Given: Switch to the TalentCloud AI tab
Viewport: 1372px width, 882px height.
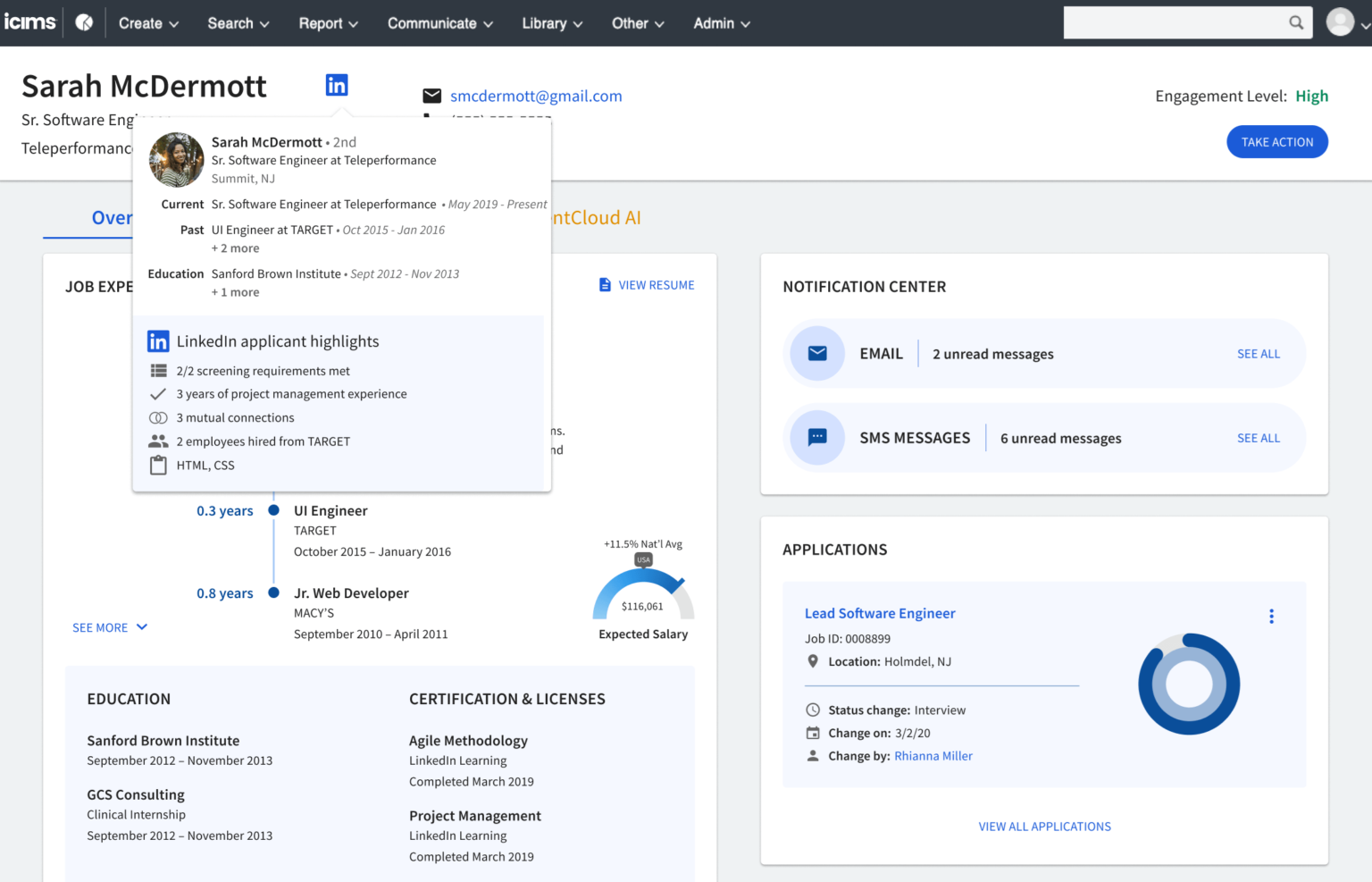Looking at the screenshot, I should click(594, 217).
